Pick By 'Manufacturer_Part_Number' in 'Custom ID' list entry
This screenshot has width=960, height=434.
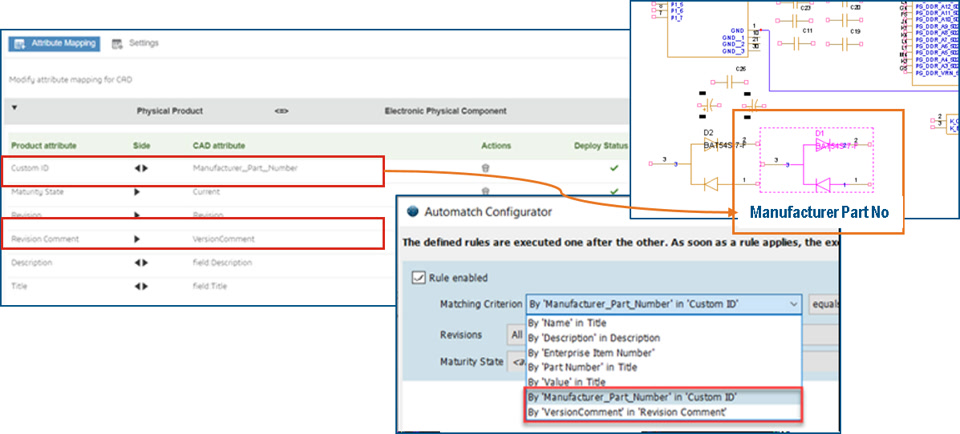coord(663,397)
